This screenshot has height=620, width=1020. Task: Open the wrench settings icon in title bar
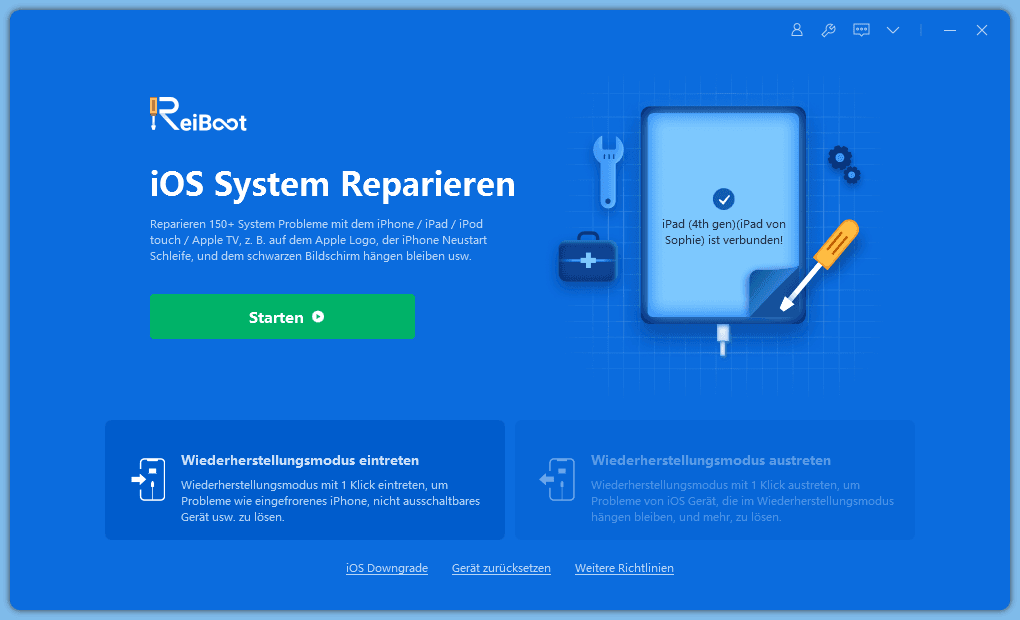[x=828, y=30]
